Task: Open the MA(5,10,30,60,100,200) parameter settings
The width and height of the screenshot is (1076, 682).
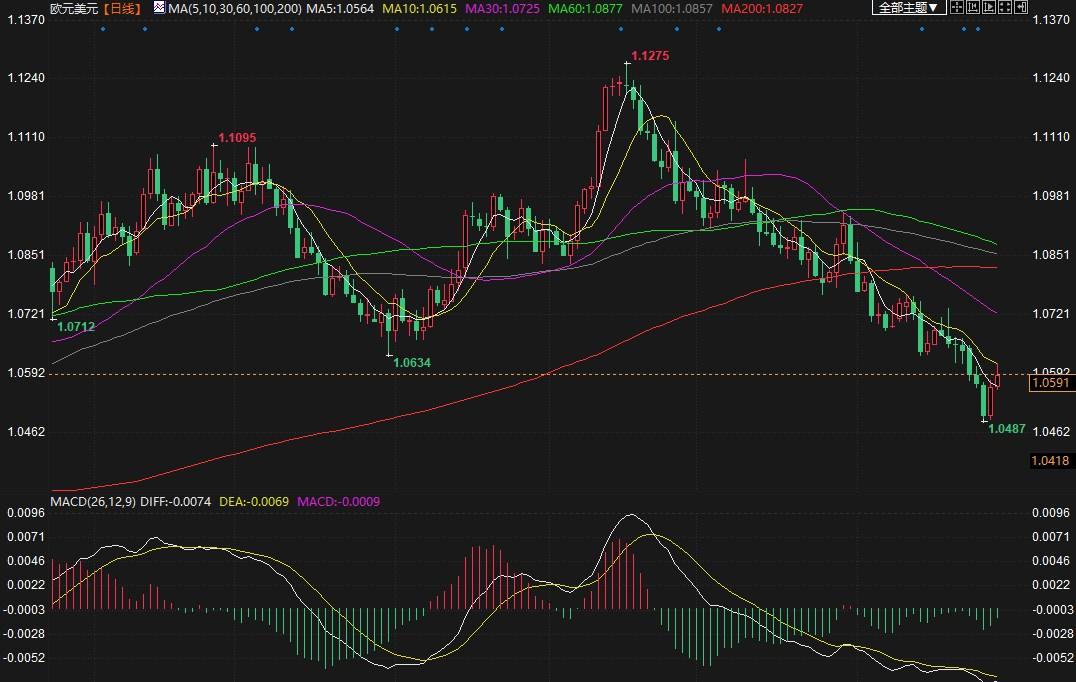Action: (235, 8)
